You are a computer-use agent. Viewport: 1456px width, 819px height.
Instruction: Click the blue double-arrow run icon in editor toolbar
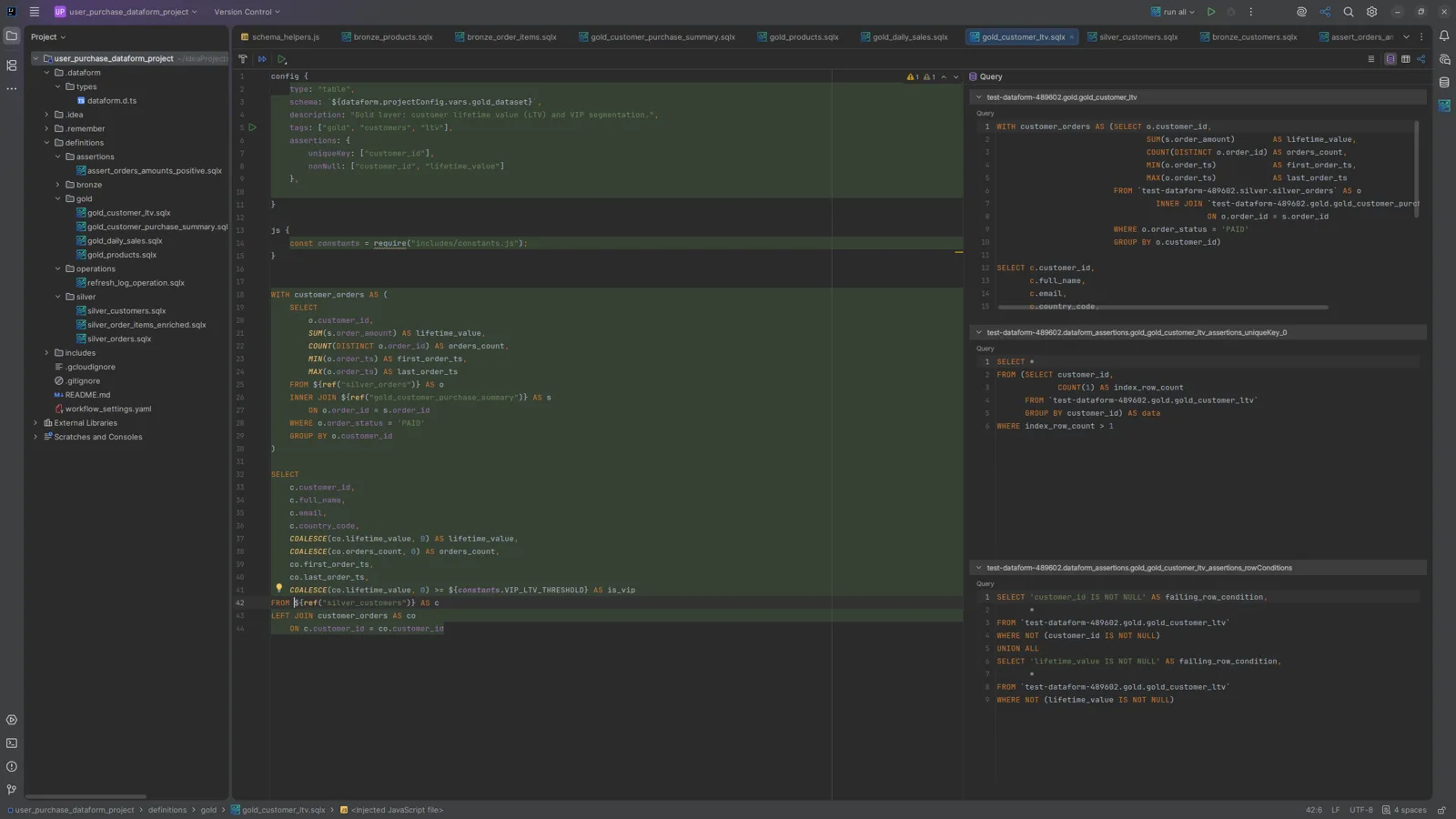[x=262, y=59]
